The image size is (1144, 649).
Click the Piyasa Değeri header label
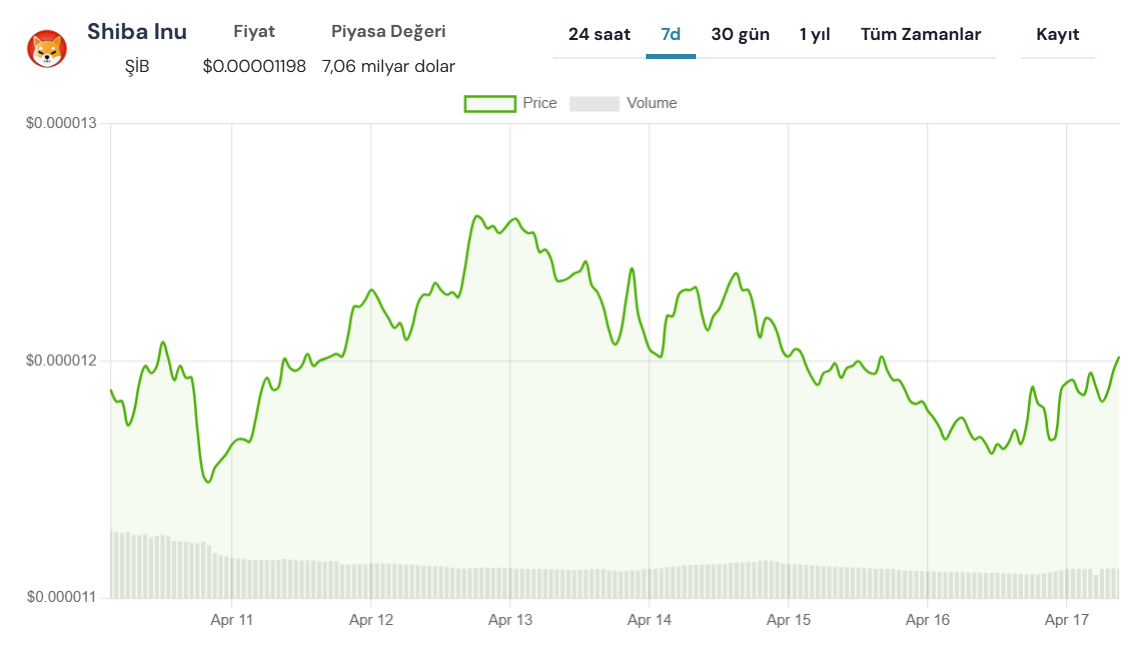[x=388, y=32]
